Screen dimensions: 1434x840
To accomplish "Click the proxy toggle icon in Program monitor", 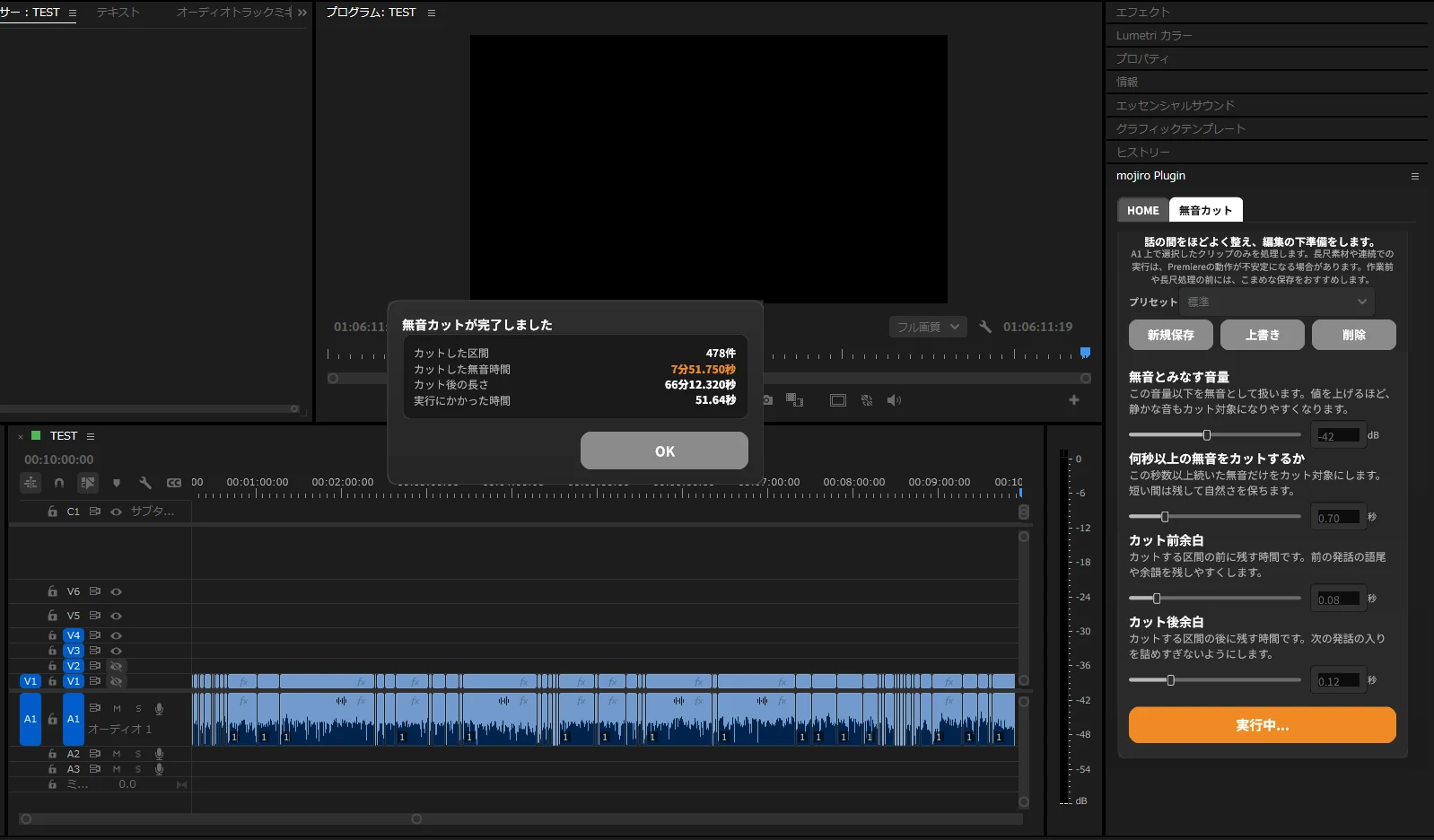I will (867, 400).
